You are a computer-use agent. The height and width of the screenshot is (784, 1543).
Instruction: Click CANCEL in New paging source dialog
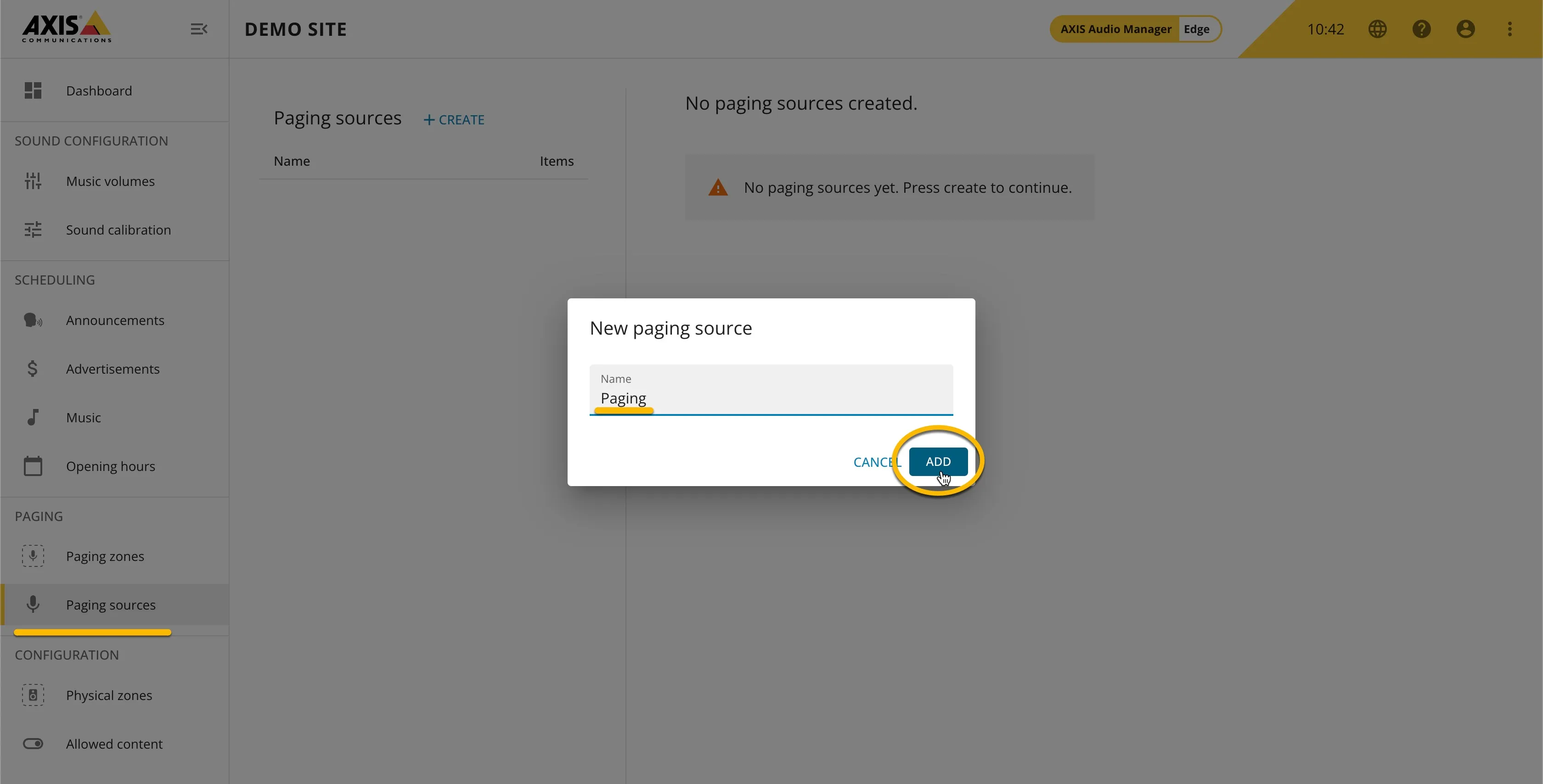tap(877, 462)
